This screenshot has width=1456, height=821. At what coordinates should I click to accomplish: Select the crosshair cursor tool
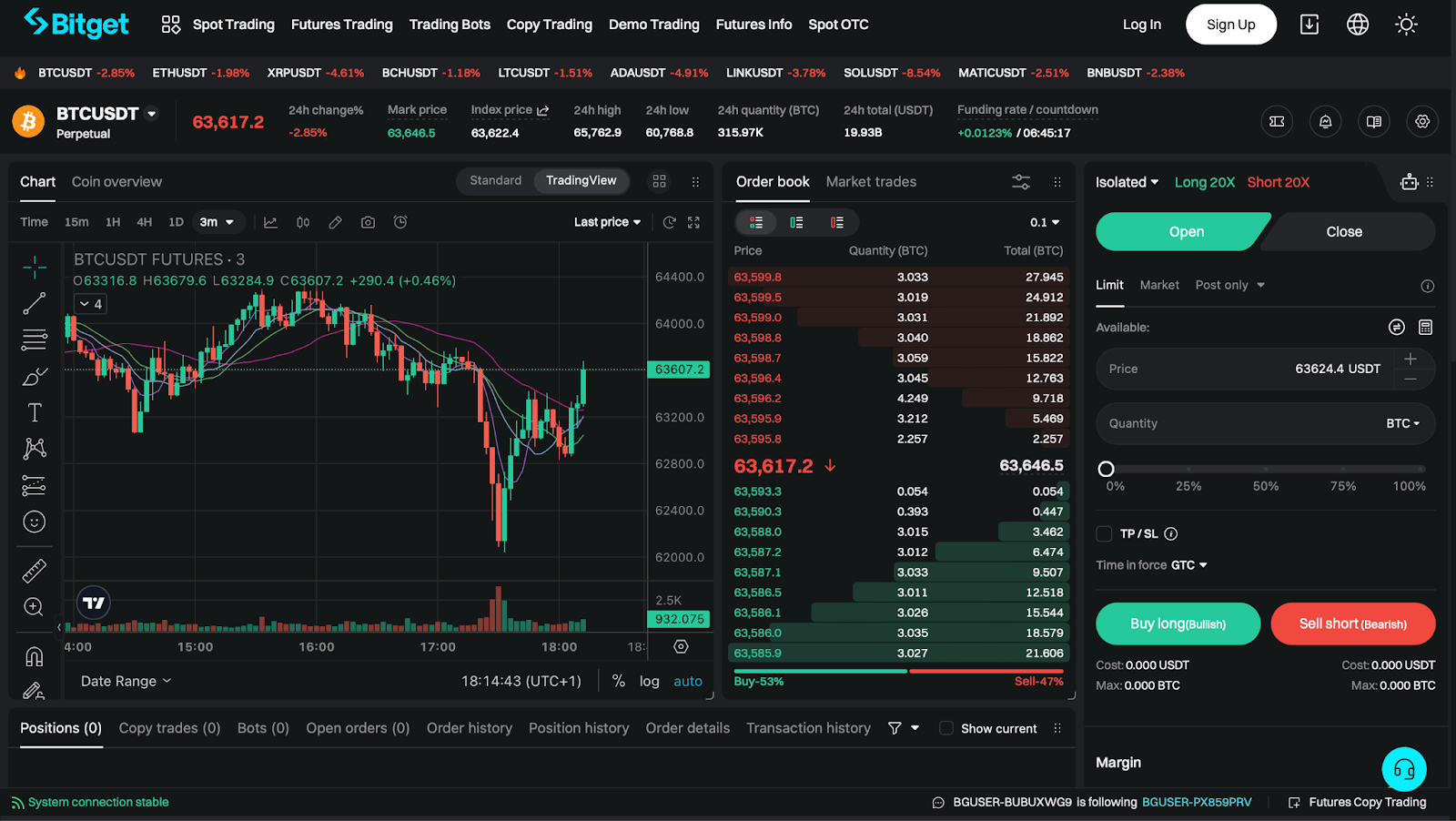pyautogui.click(x=35, y=267)
